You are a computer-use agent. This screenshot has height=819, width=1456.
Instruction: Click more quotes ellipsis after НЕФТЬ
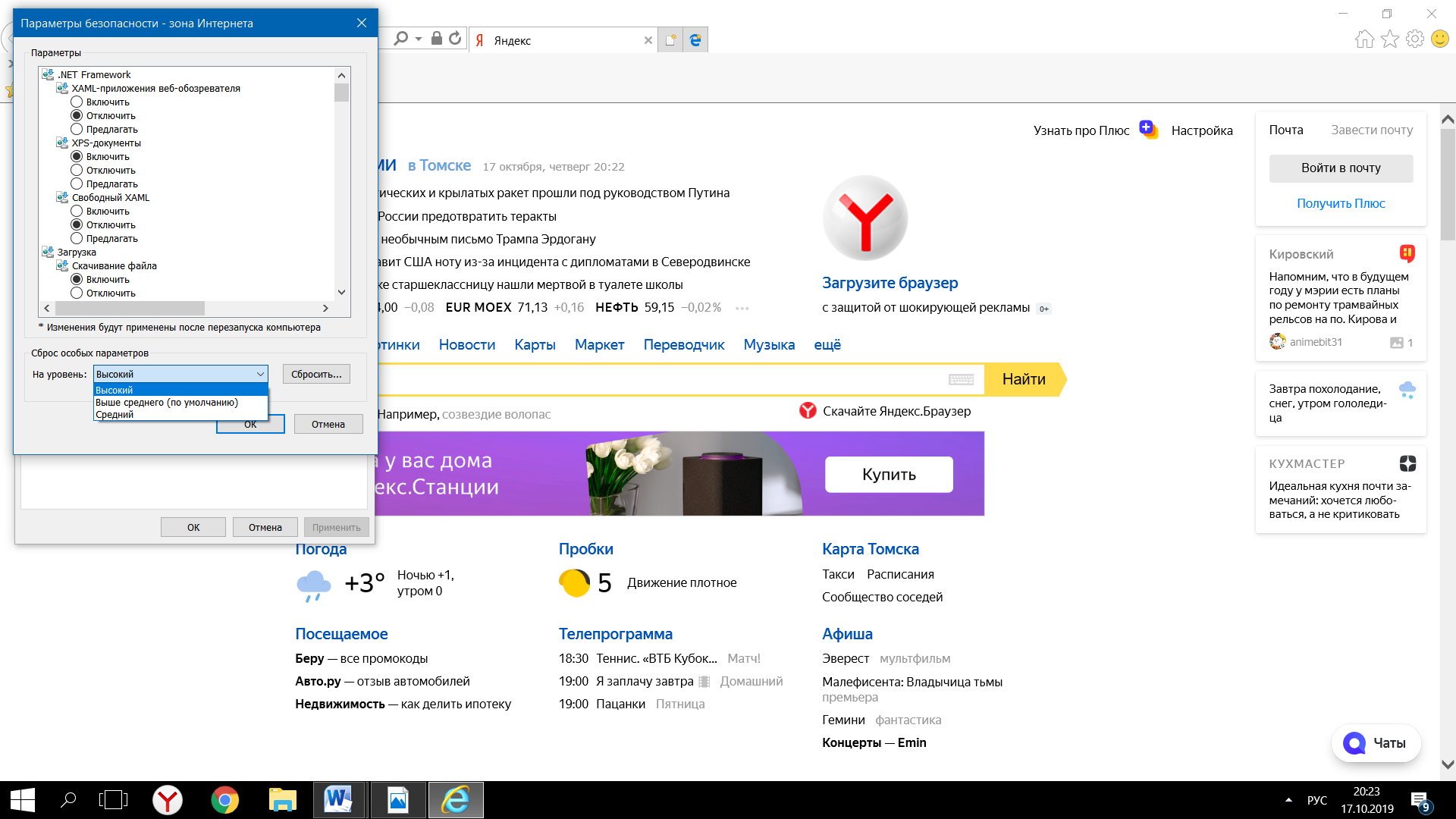click(x=742, y=308)
